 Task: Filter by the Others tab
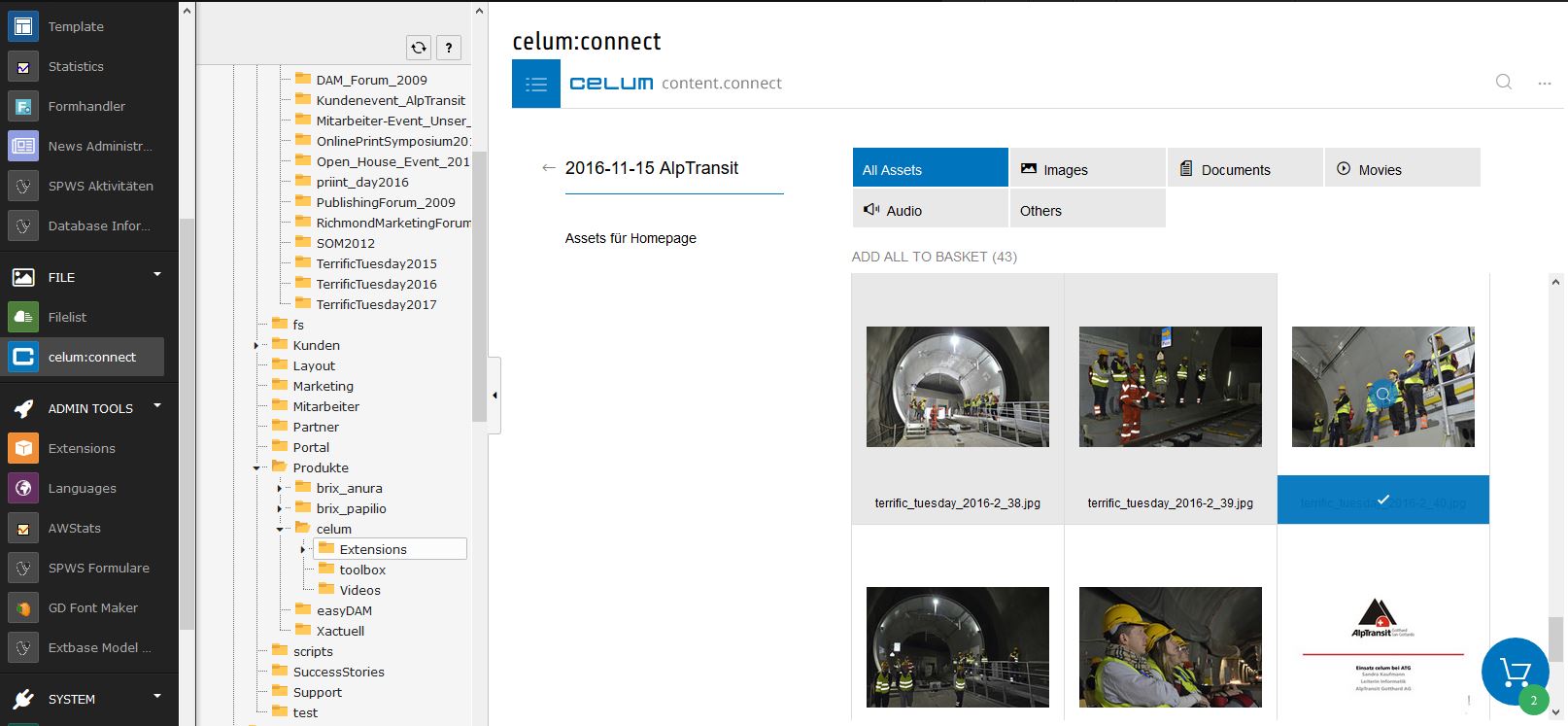tap(1088, 208)
